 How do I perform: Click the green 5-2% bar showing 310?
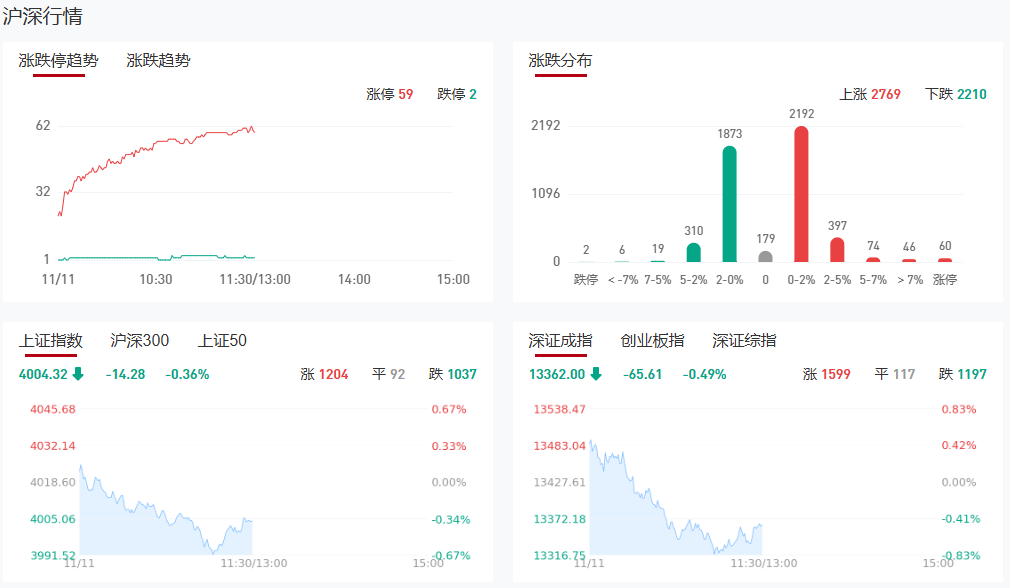point(694,252)
